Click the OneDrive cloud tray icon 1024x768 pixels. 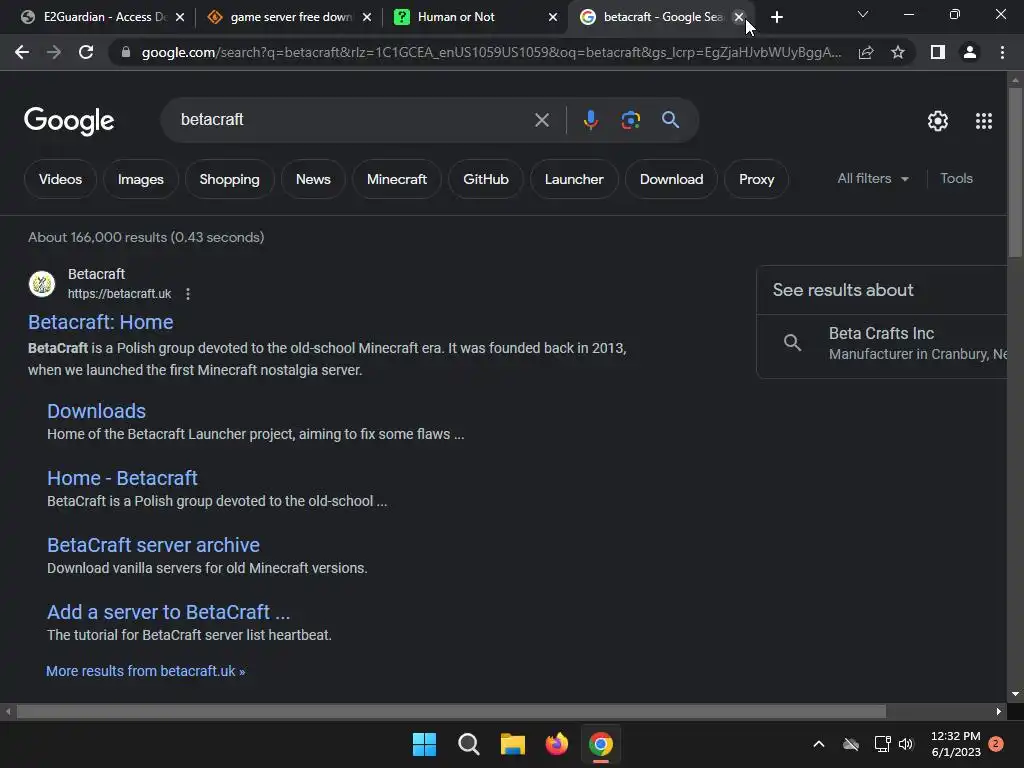point(851,744)
